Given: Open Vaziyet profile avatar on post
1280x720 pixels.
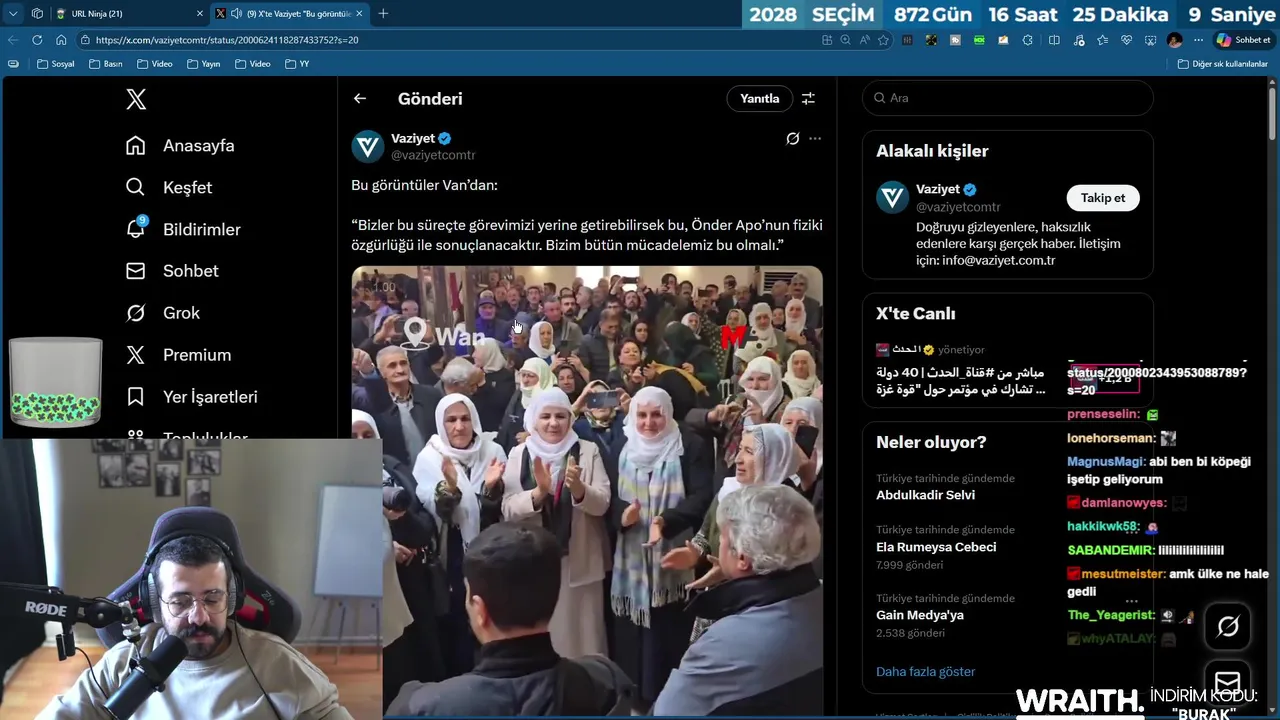Looking at the screenshot, I should tap(368, 147).
